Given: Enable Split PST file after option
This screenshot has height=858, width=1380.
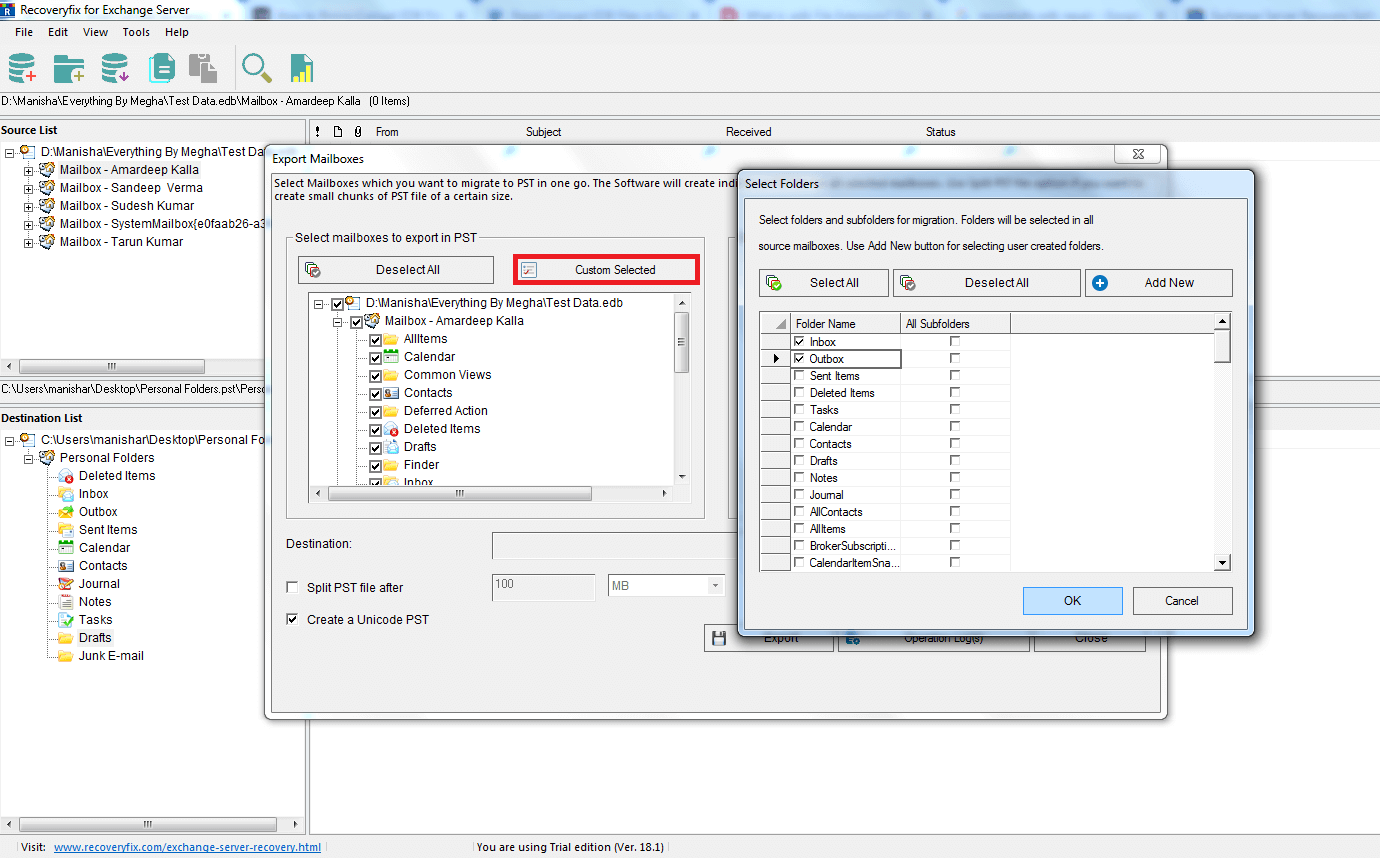Looking at the screenshot, I should pyautogui.click(x=291, y=587).
